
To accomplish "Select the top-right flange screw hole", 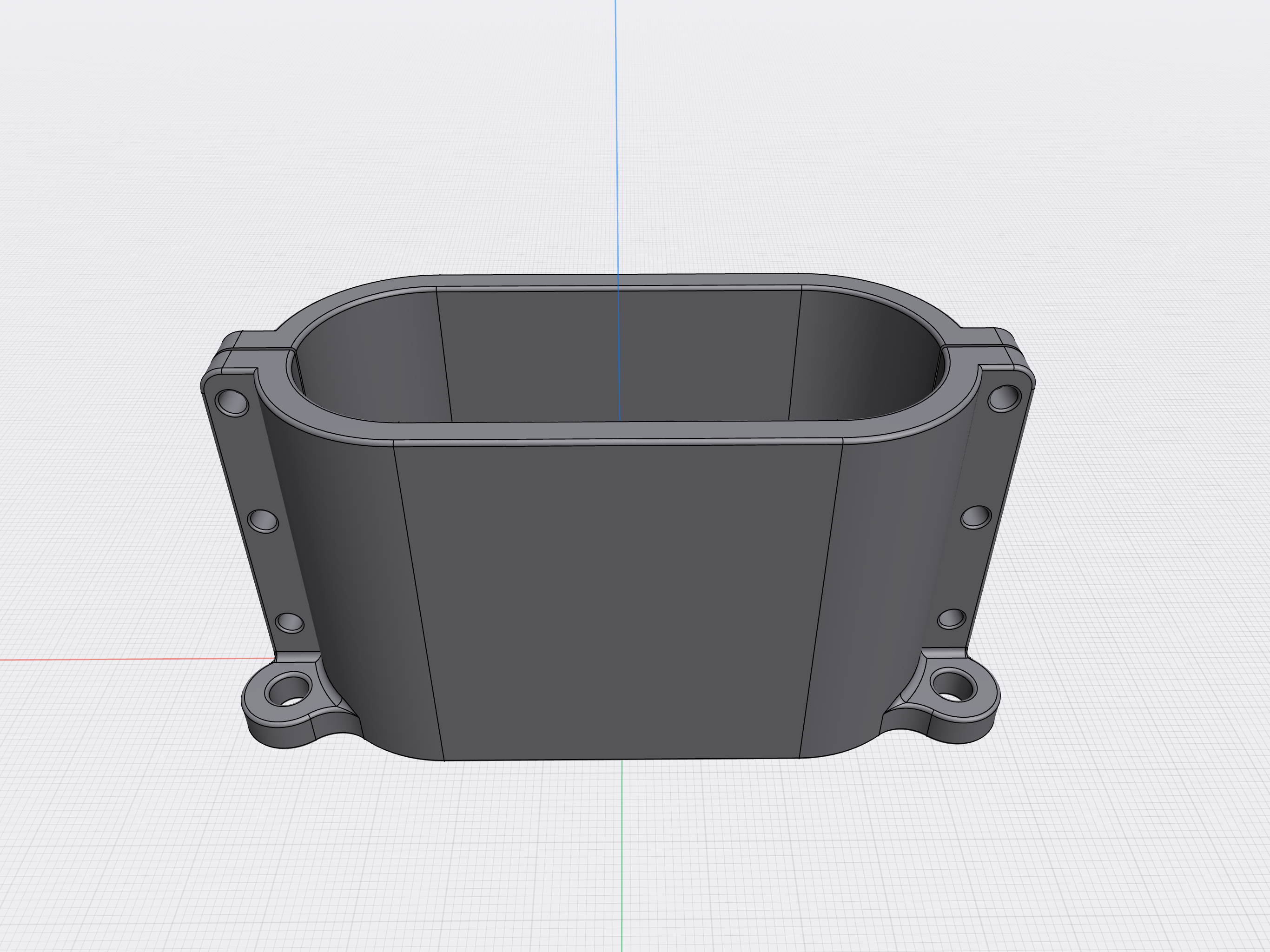I will 1004,398.
